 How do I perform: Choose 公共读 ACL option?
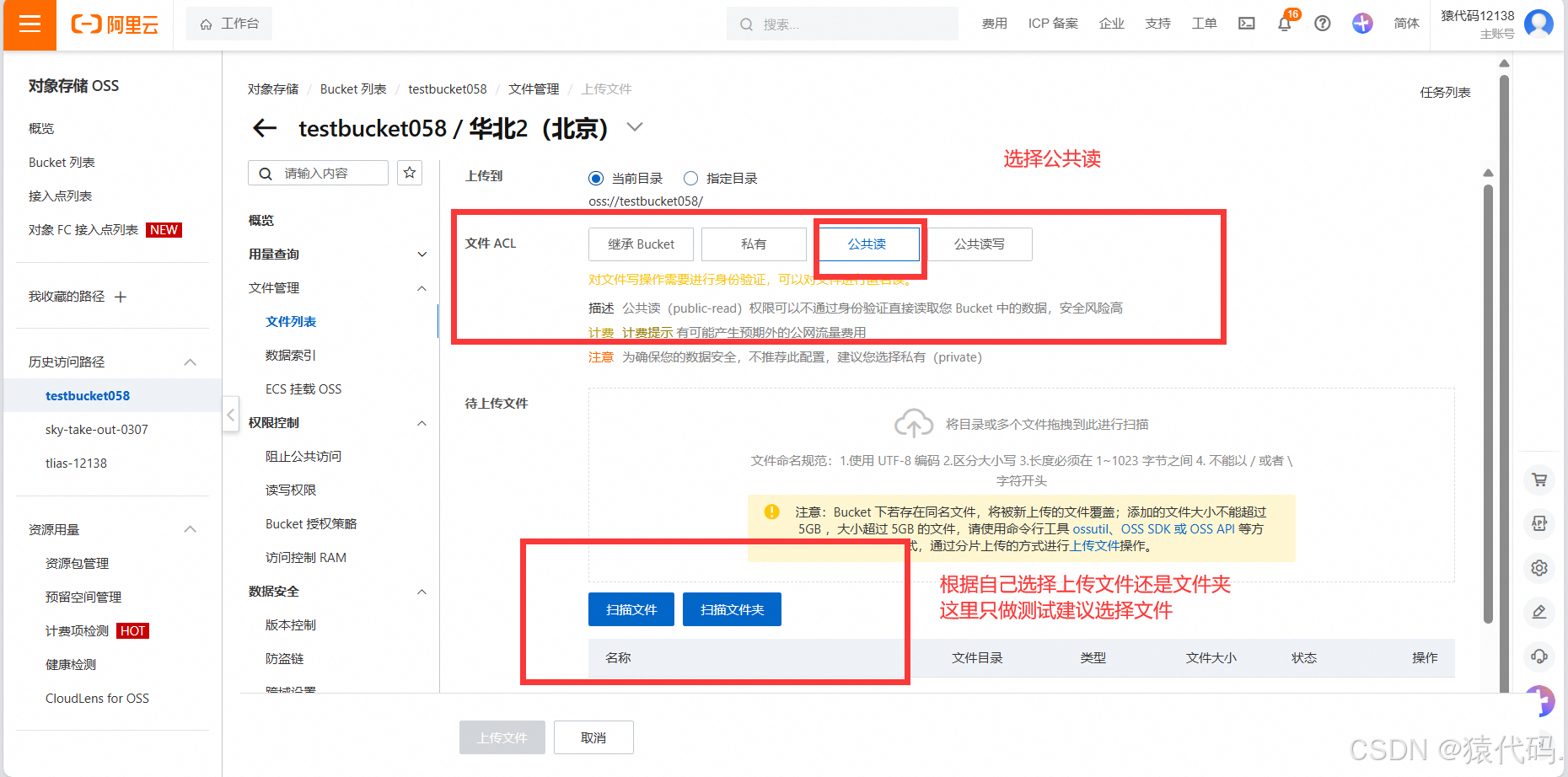tap(867, 244)
